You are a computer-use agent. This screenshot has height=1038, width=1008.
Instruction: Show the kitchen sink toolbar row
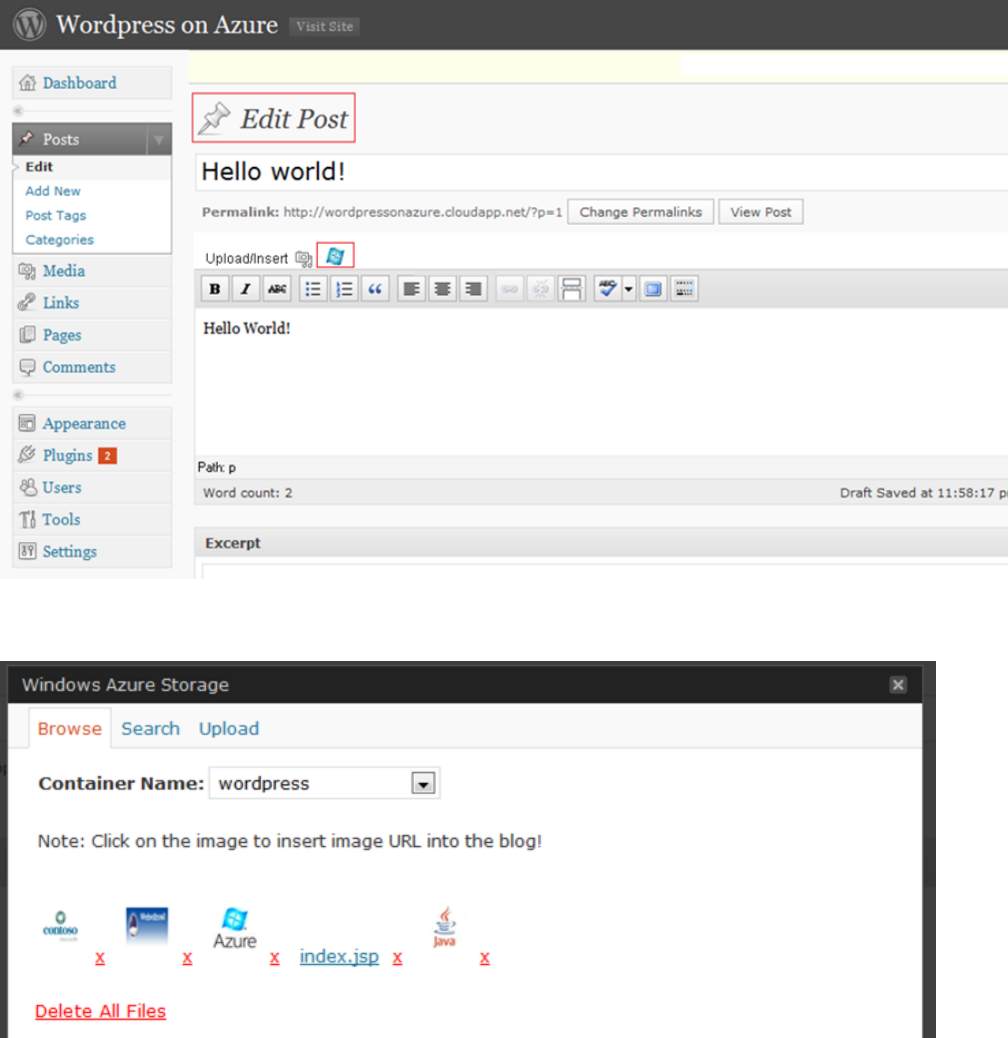point(684,289)
